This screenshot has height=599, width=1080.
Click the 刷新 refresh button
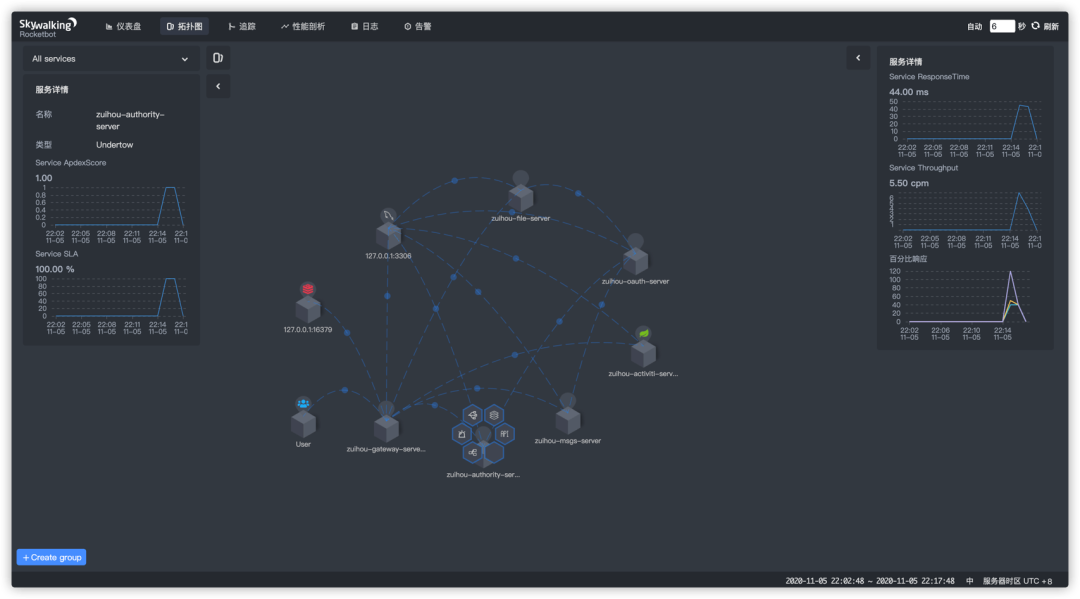coord(1045,26)
